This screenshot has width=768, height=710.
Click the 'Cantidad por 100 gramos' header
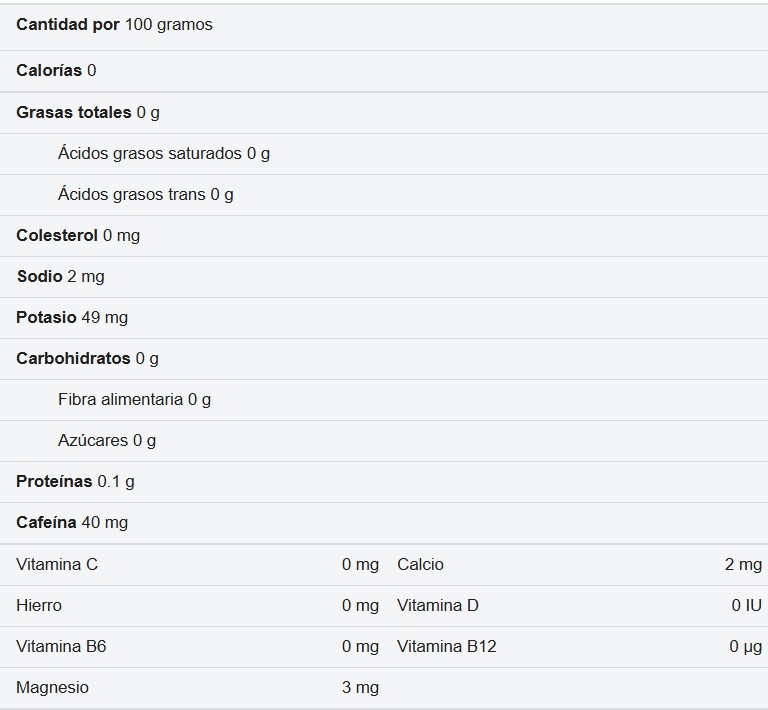114,25
